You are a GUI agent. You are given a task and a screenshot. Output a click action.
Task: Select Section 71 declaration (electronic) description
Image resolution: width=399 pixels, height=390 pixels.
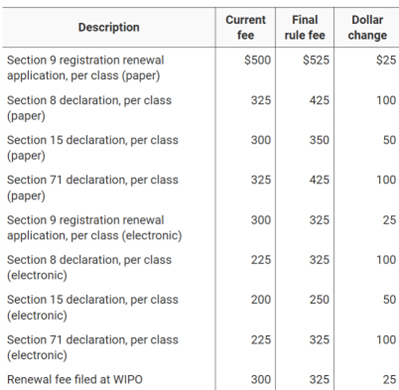(93, 347)
